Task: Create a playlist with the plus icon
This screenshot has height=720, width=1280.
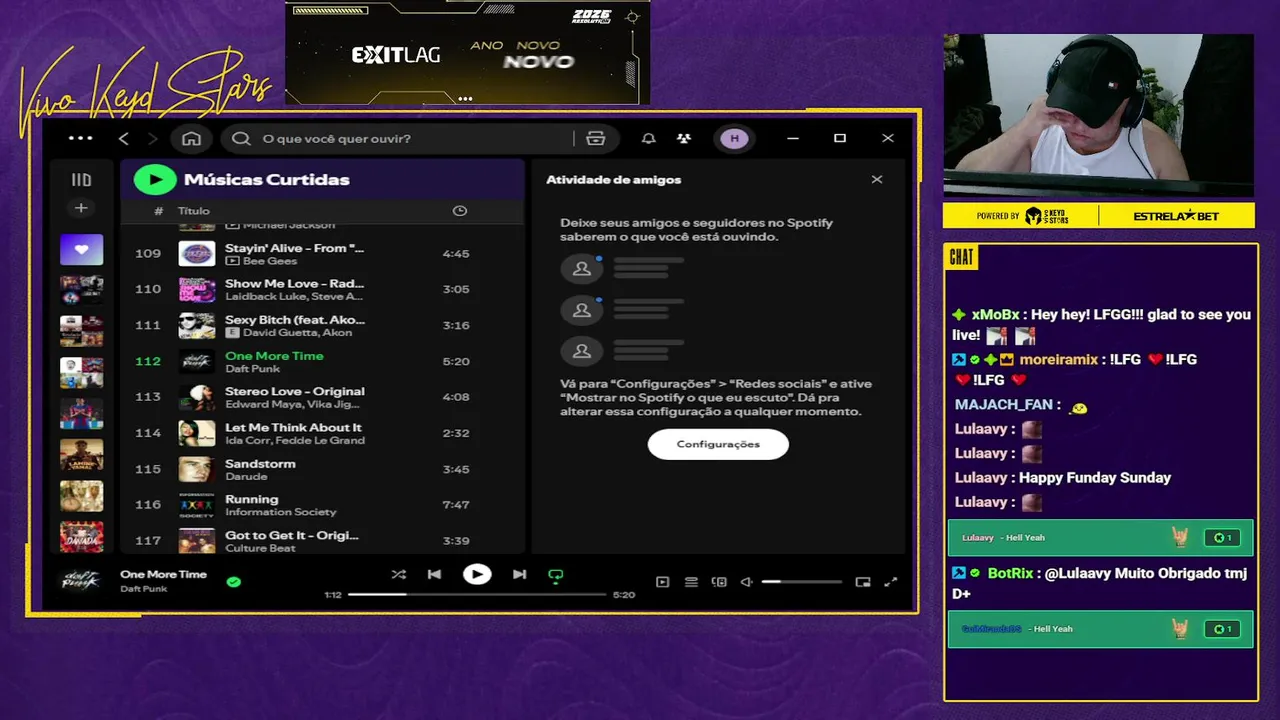Action: tap(82, 208)
